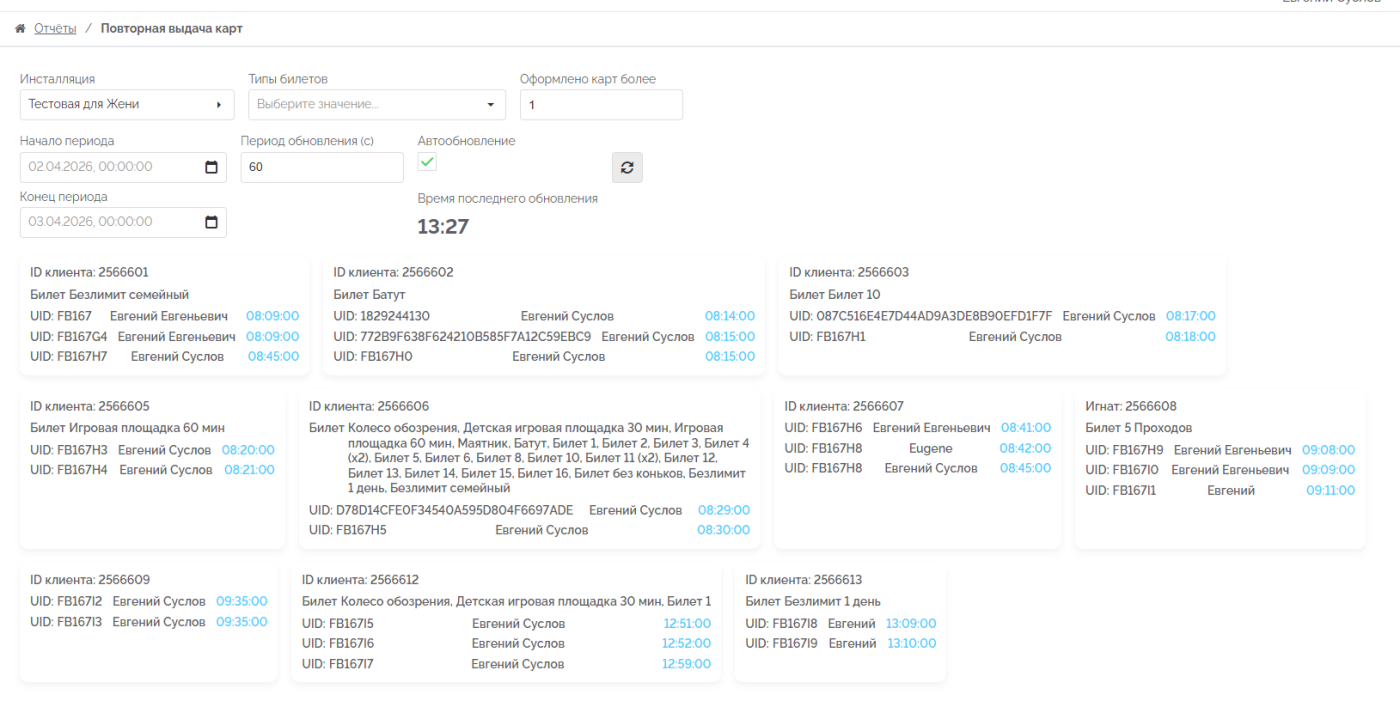This screenshot has width=1400, height=701.
Task: Click time 08:29:00 in client 2566606 card
Action: (723, 510)
